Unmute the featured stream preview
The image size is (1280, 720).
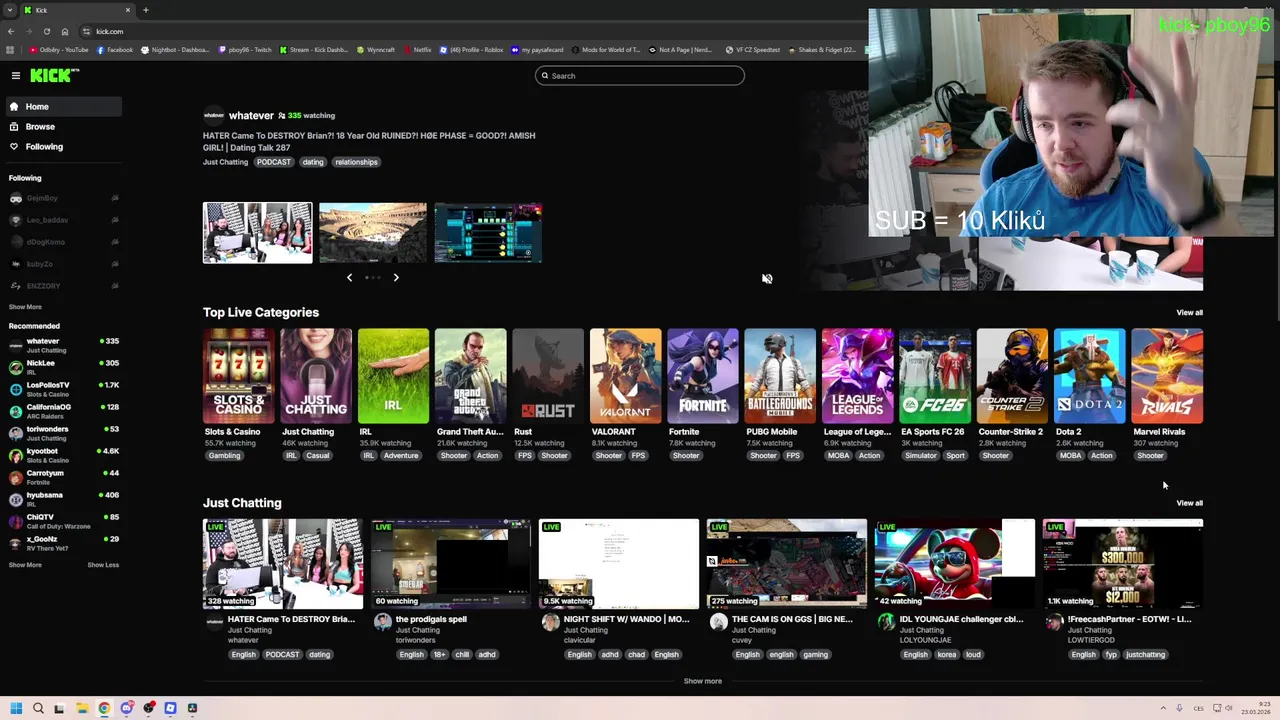[x=767, y=279]
